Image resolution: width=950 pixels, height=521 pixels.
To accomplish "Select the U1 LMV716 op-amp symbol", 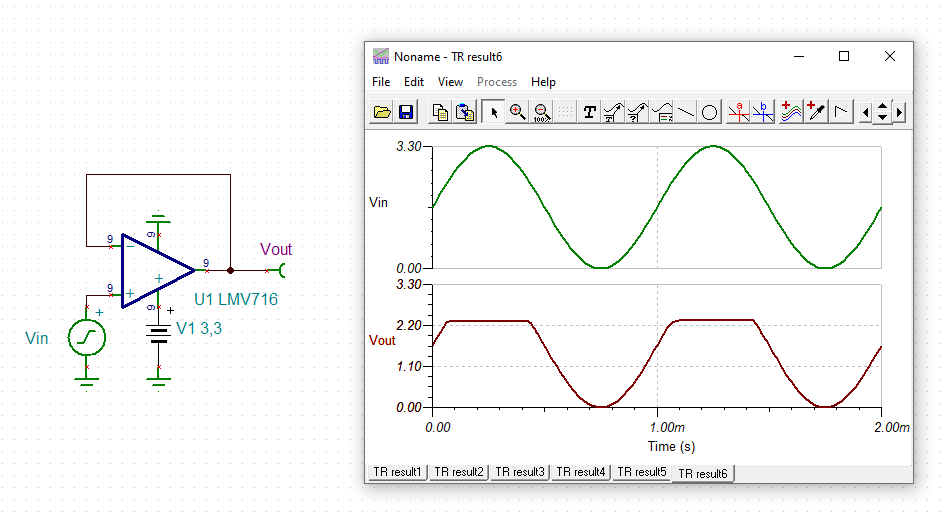I will pyautogui.click(x=157, y=271).
